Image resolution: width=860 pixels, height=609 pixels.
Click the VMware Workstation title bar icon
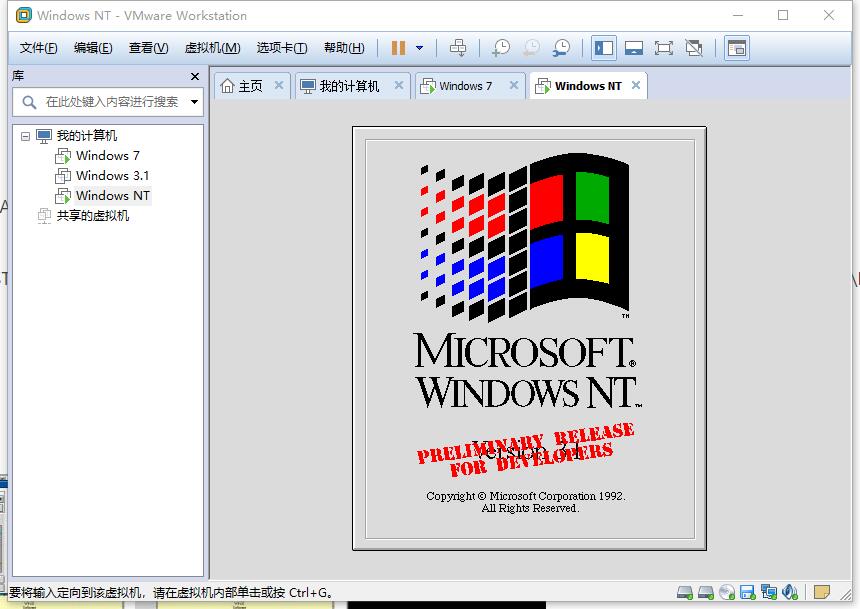pyautogui.click(x=23, y=15)
